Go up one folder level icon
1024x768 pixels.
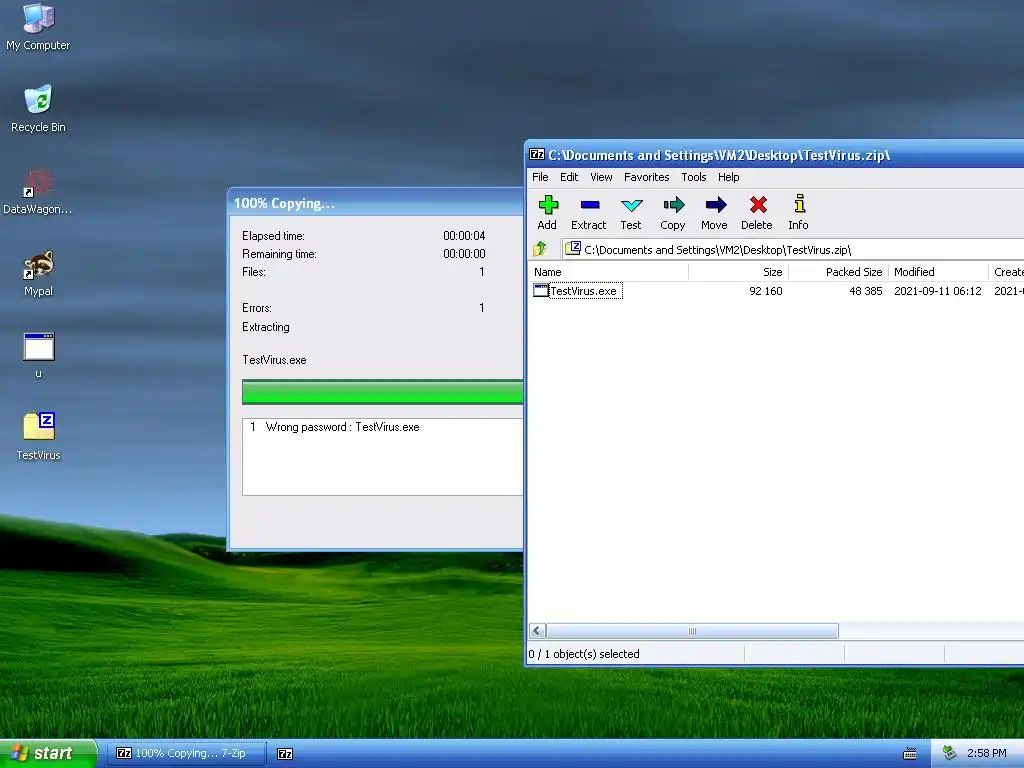point(539,249)
